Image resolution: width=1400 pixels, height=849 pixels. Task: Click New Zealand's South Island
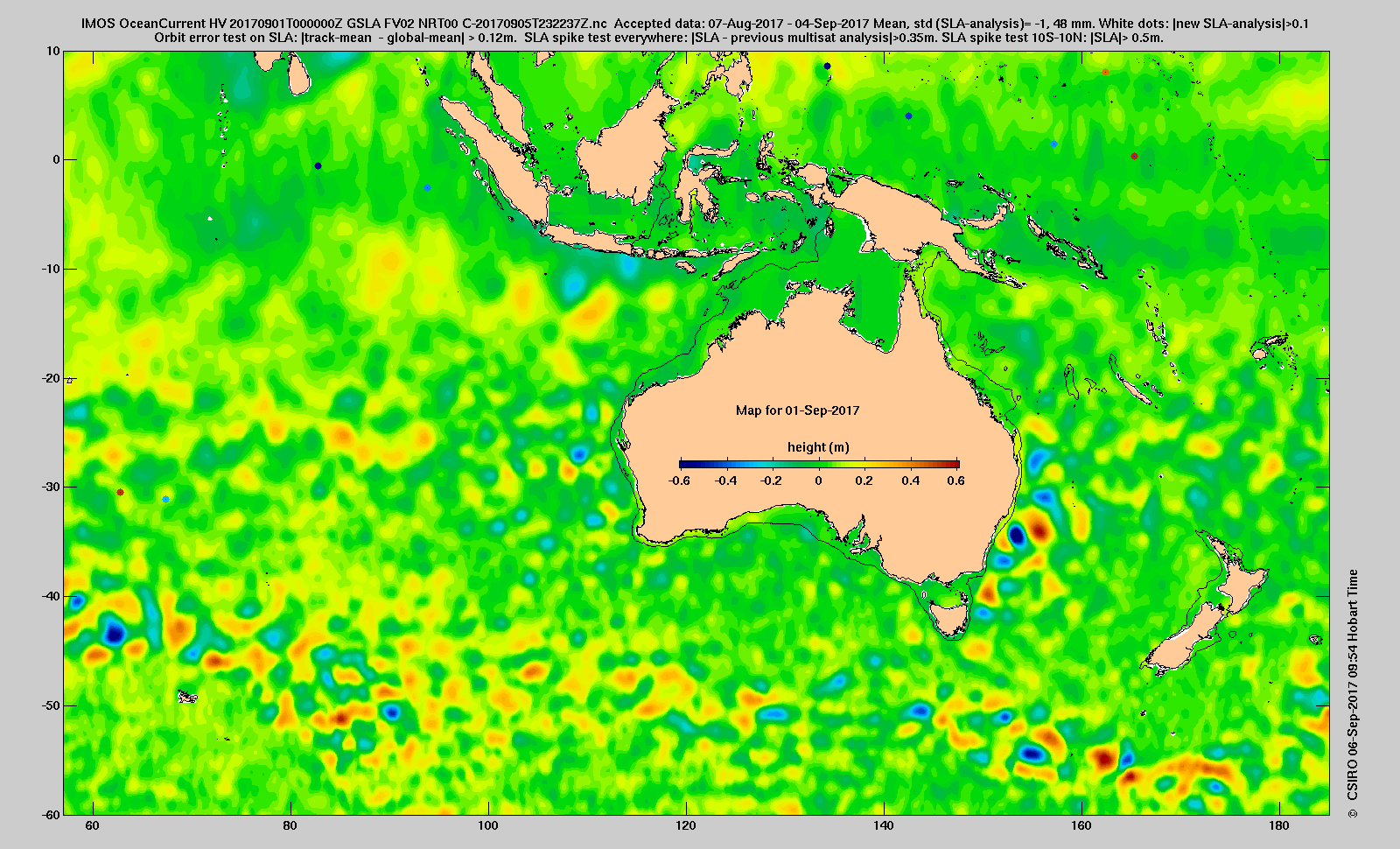pos(1186,637)
